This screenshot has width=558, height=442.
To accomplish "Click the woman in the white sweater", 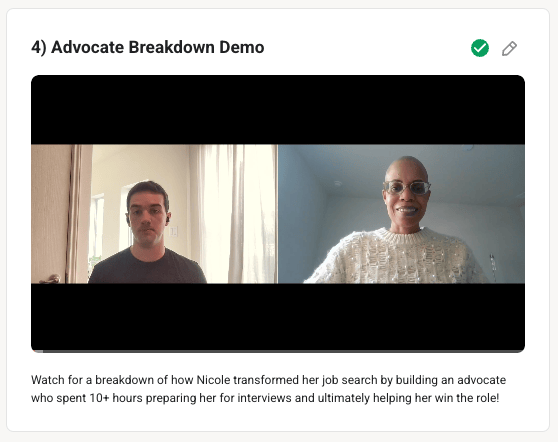I will pos(402,220).
